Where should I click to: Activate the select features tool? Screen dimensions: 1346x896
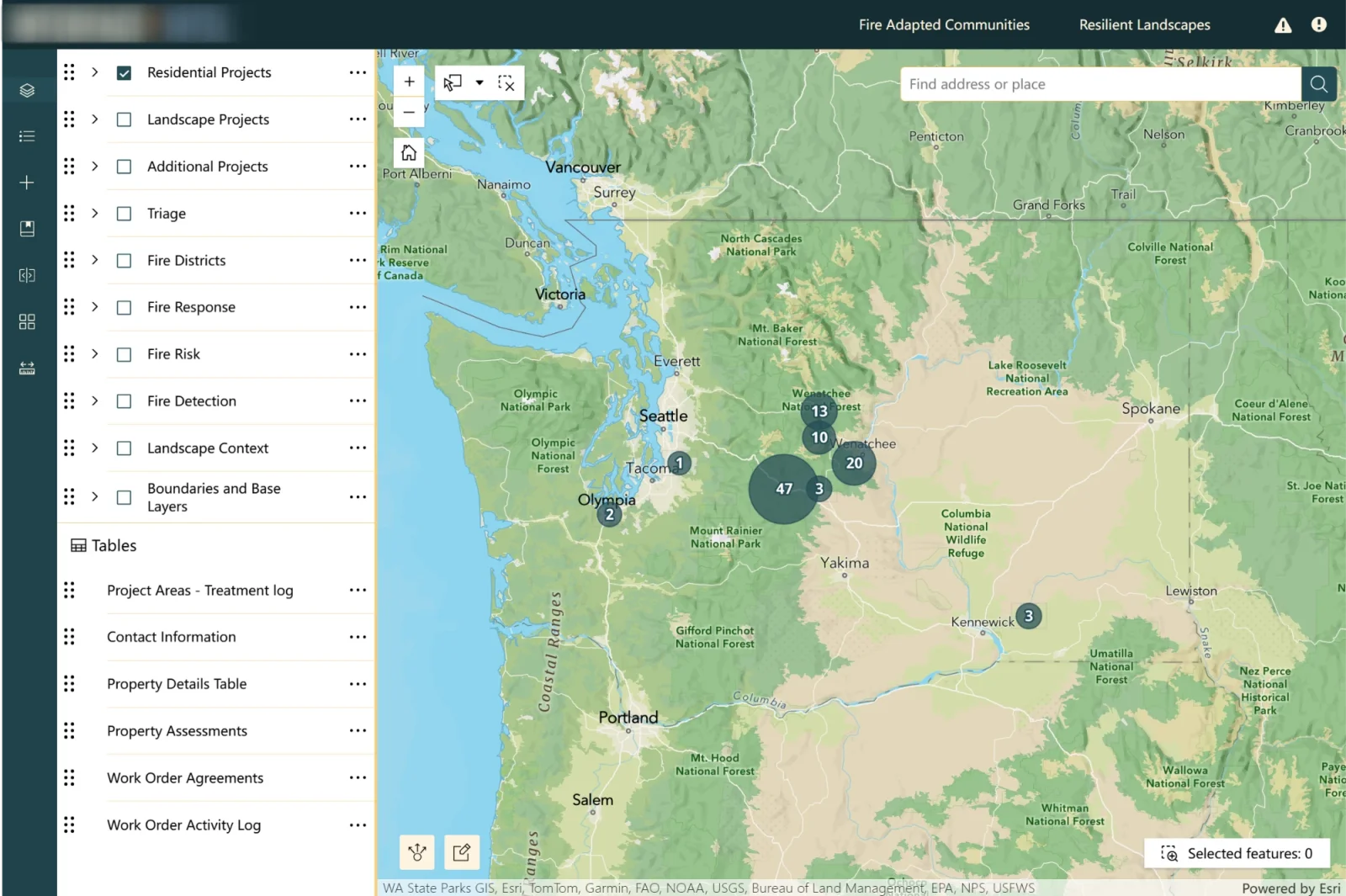[453, 82]
